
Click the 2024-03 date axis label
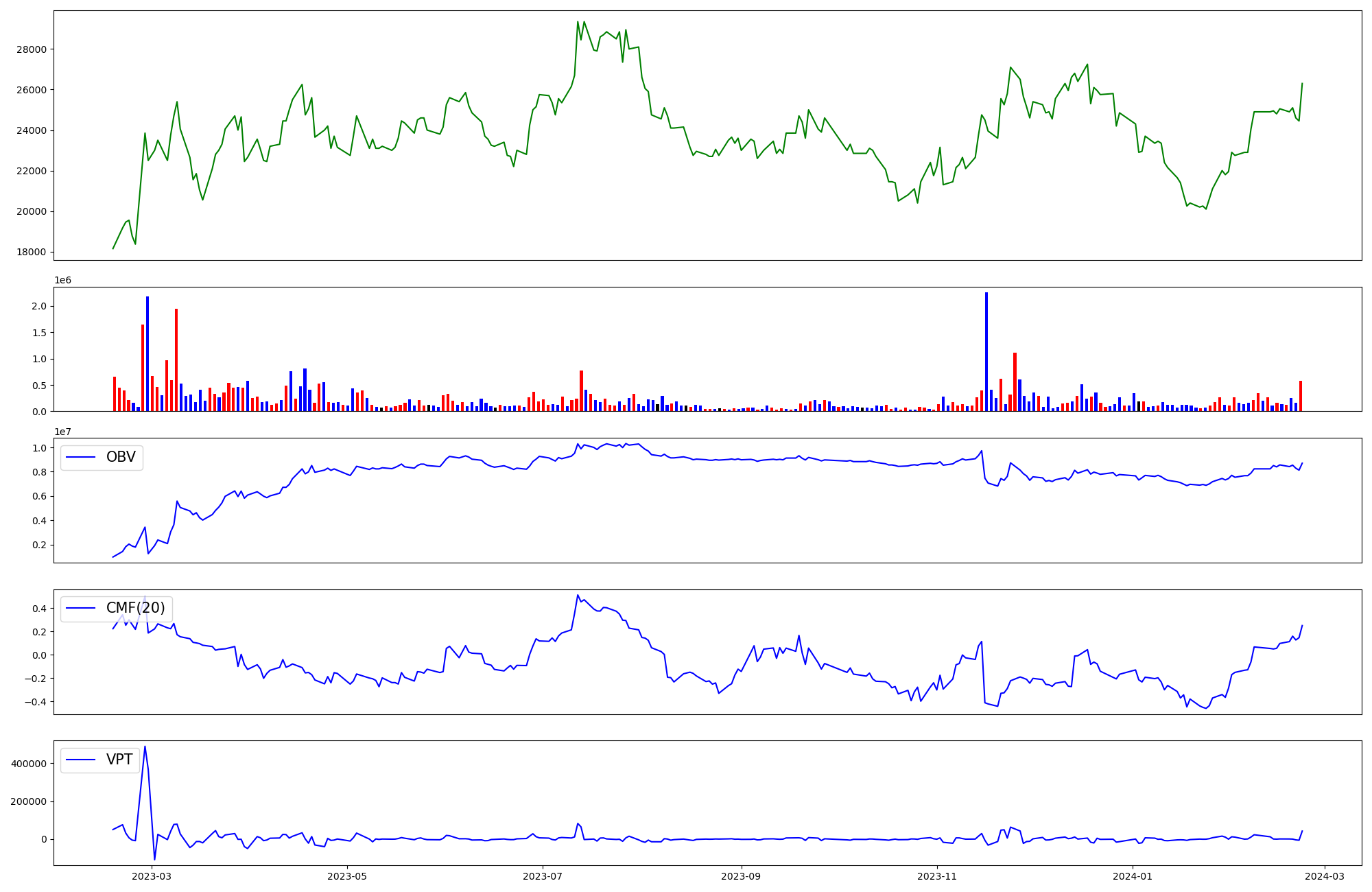pos(1324,876)
